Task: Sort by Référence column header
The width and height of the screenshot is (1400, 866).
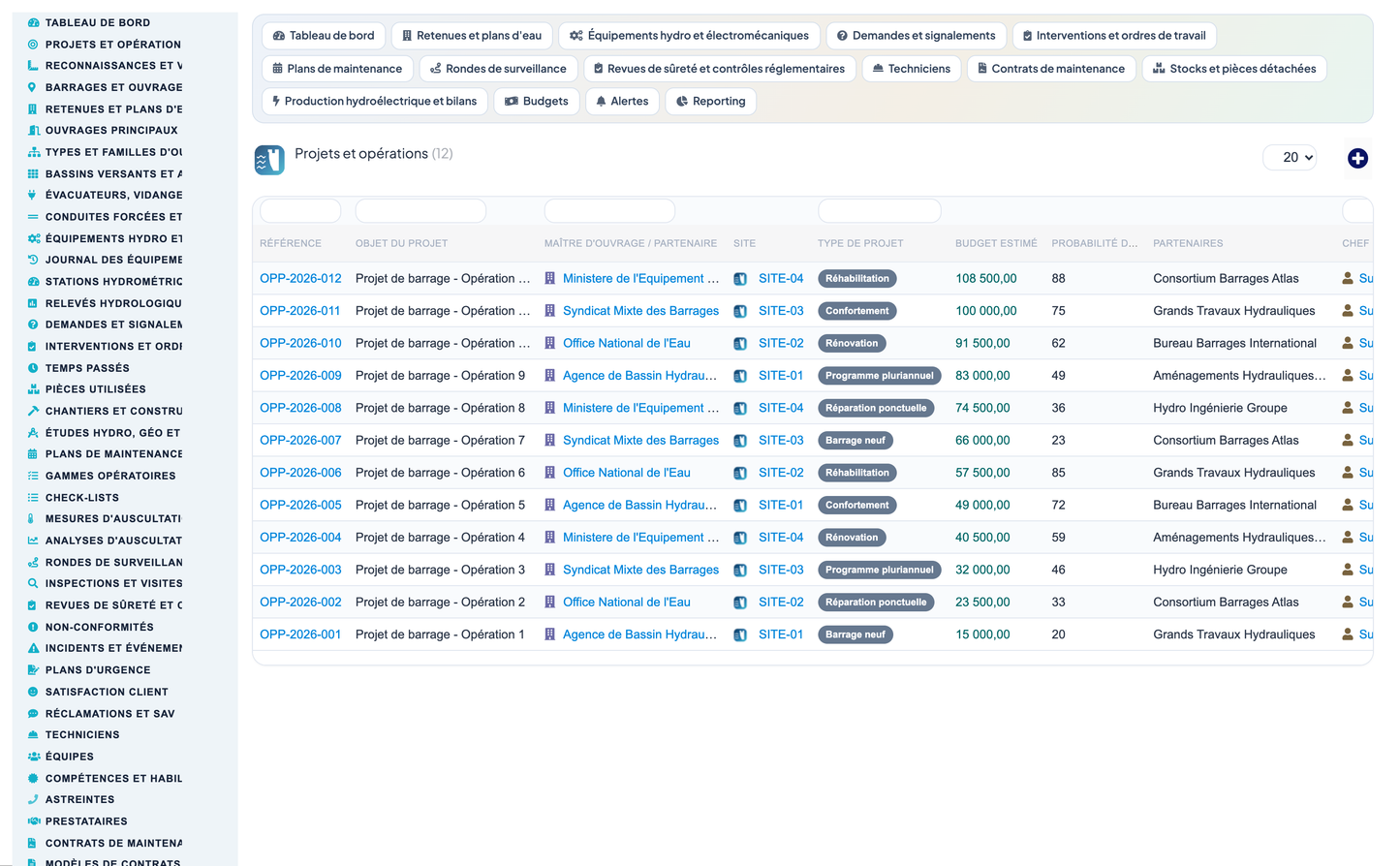Action: point(291,243)
